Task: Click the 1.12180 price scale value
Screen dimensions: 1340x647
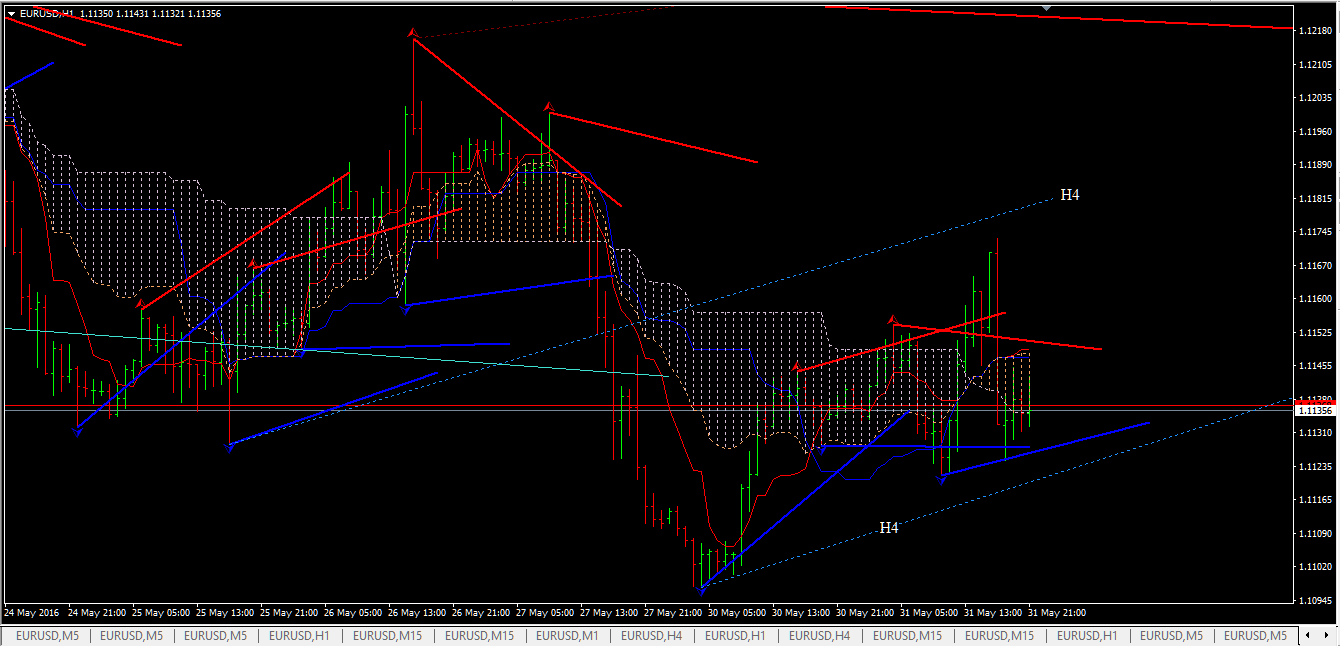Action: tap(1314, 31)
